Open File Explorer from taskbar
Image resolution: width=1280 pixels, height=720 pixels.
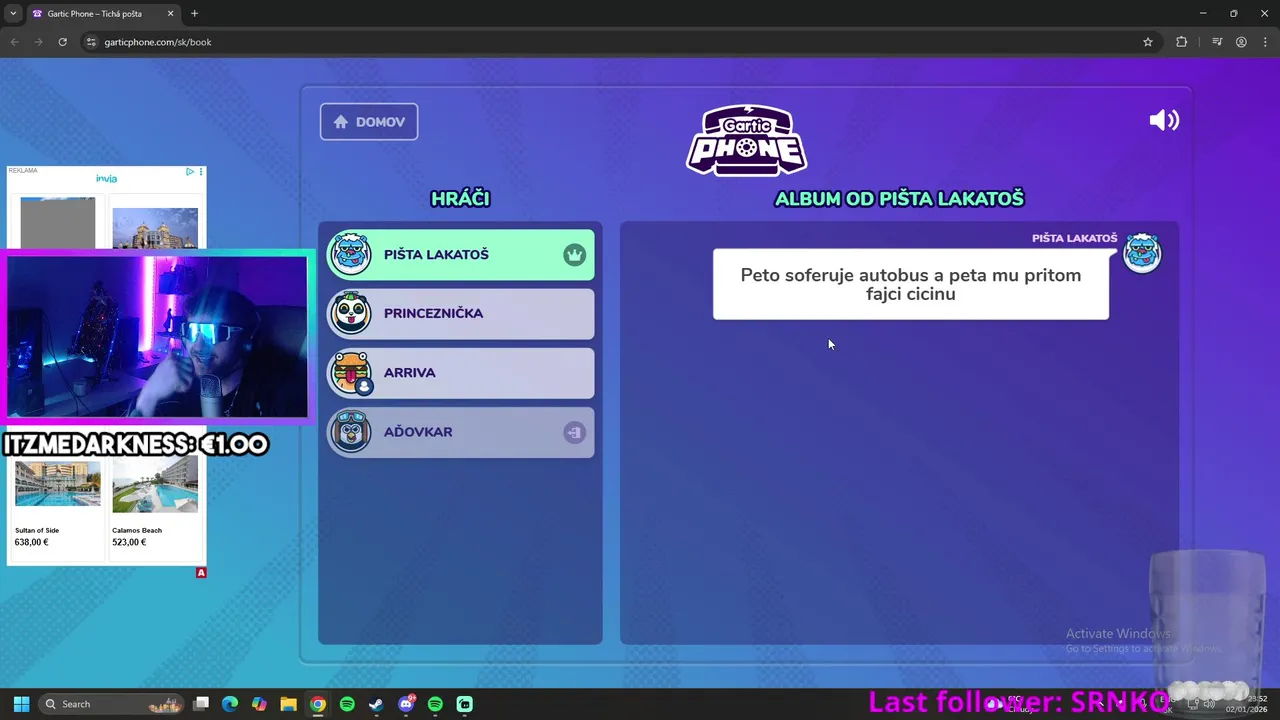click(x=288, y=704)
